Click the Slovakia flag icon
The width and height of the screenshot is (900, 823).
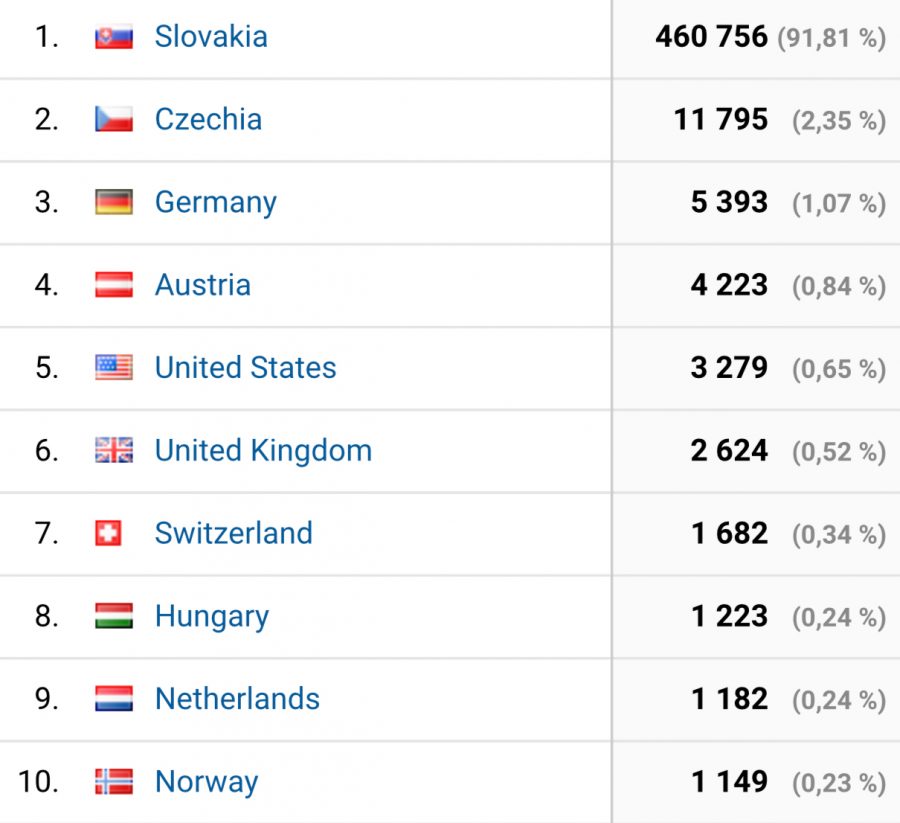(114, 37)
